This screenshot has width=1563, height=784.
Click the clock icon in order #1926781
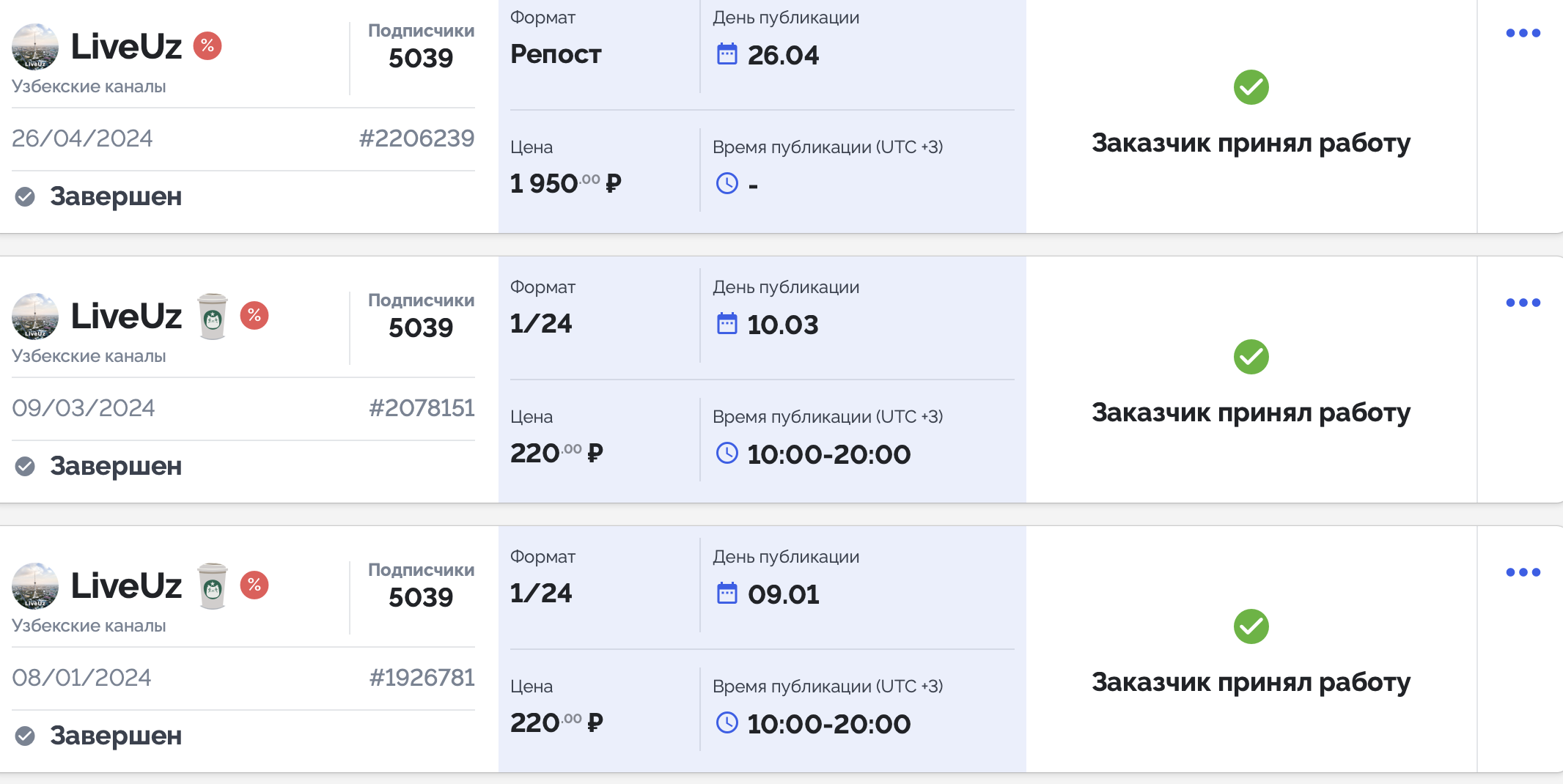tap(727, 723)
